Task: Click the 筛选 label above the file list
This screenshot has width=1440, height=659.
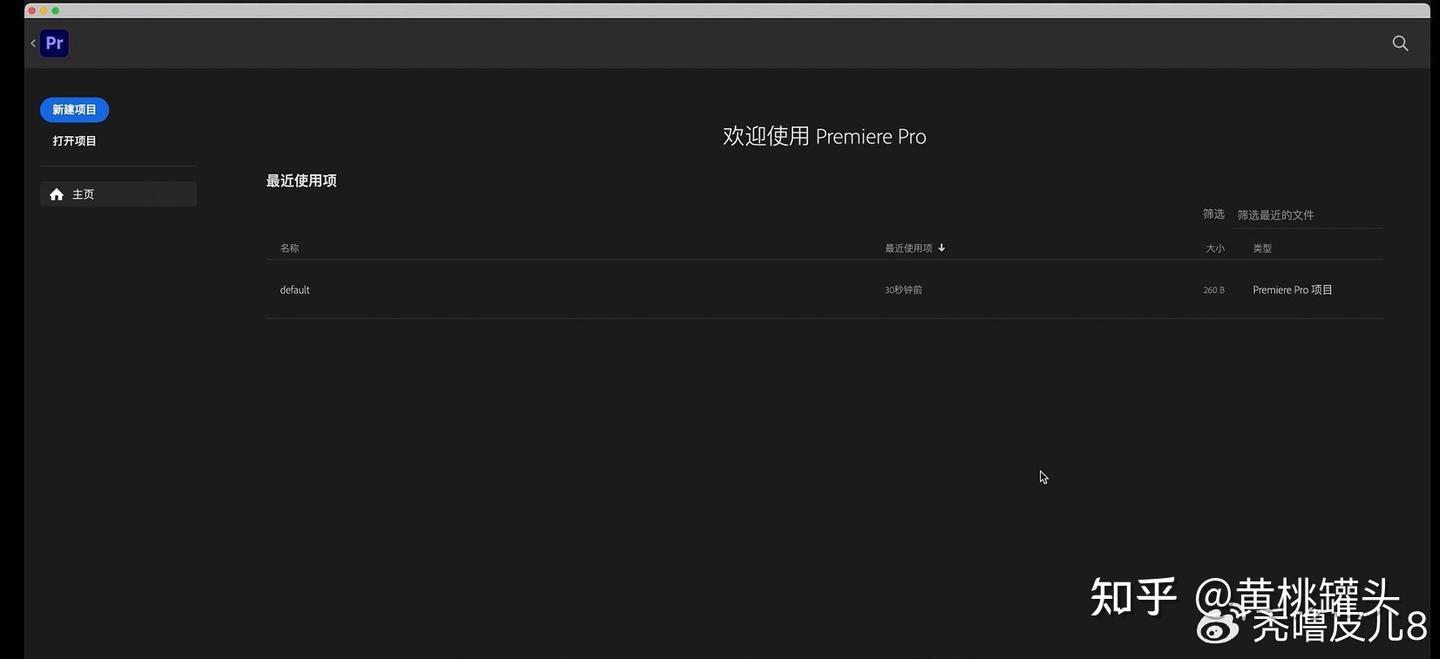Action: pos(1213,213)
